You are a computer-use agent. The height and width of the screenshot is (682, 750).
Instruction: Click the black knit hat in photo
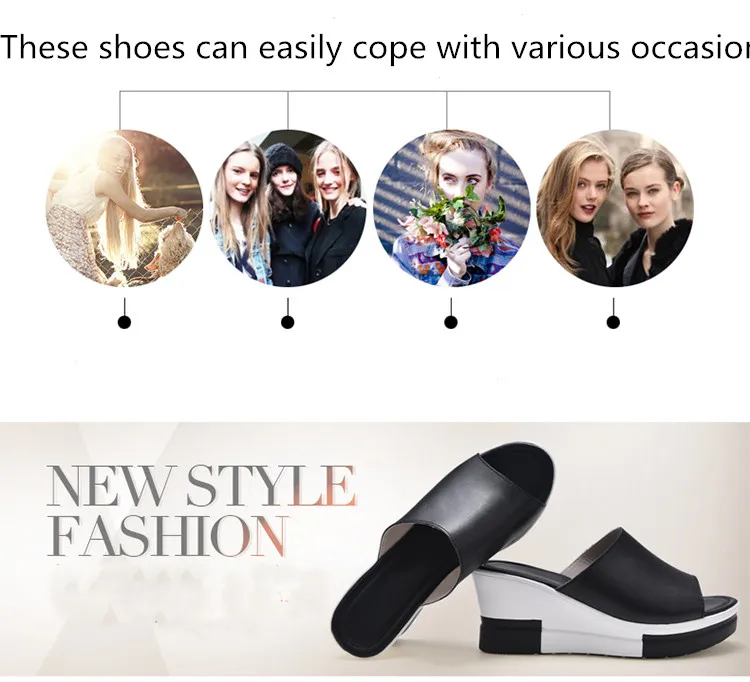coord(283,160)
